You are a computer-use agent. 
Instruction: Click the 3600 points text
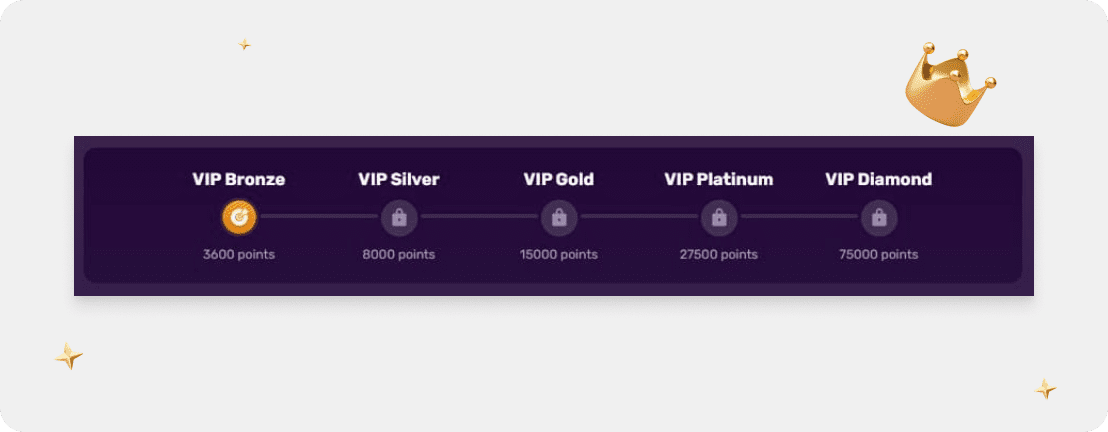tap(239, 254)
